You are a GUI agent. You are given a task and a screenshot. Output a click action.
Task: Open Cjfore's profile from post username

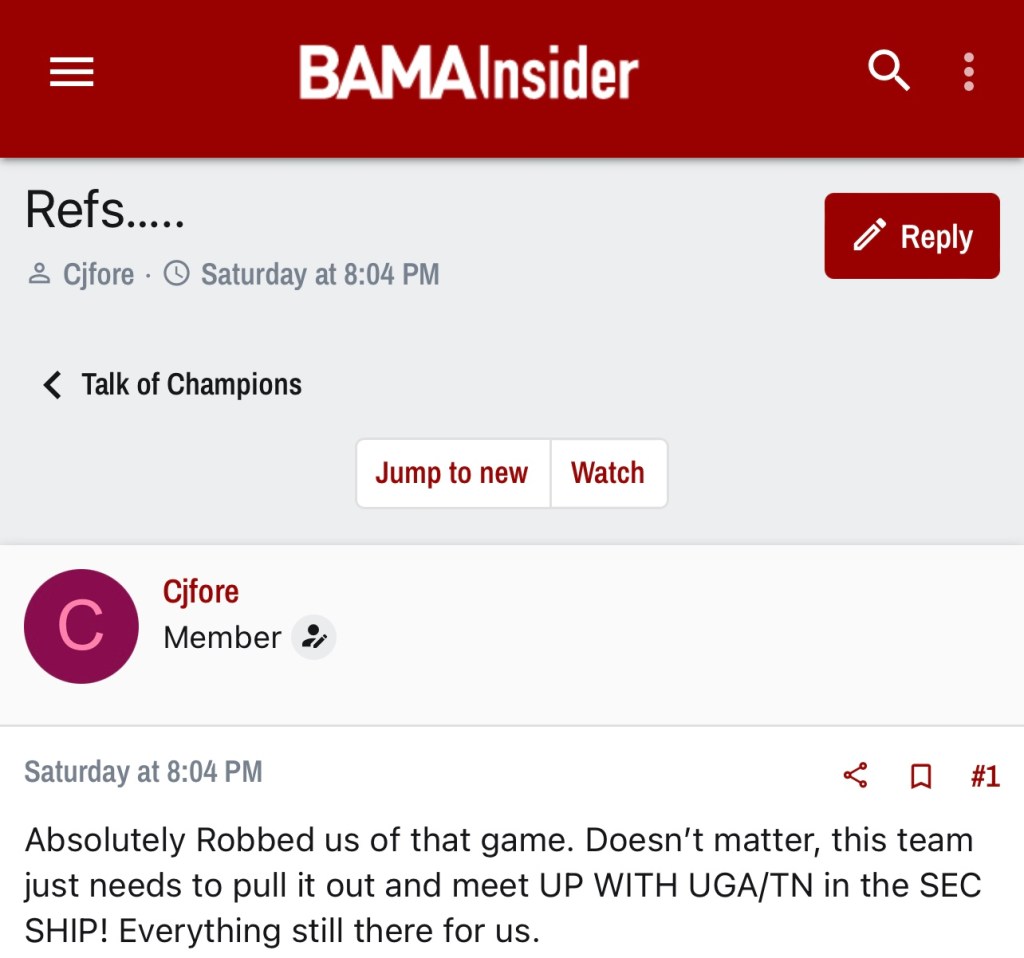[201, 591]
